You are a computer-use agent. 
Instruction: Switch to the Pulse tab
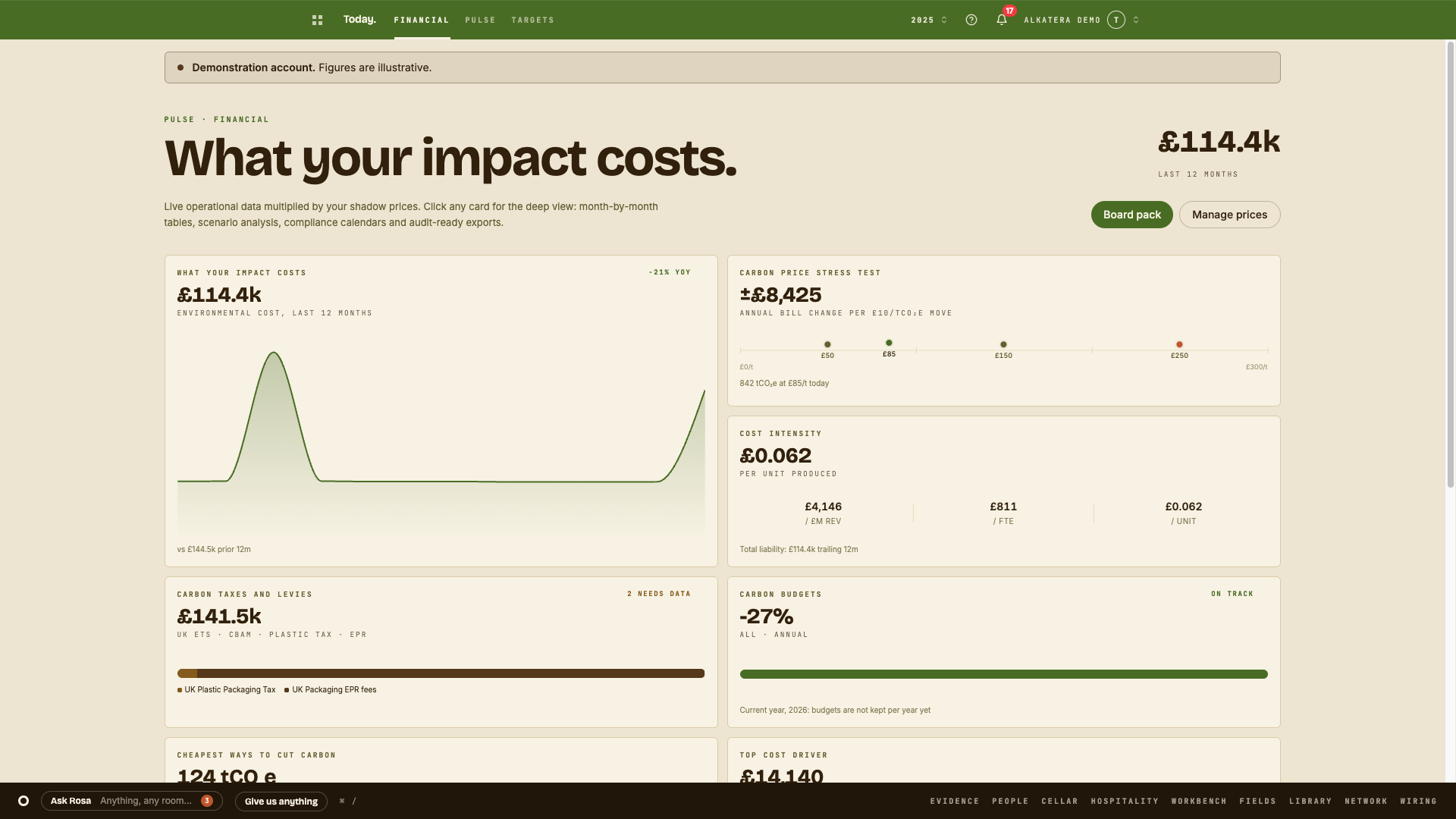coord(480,20)
